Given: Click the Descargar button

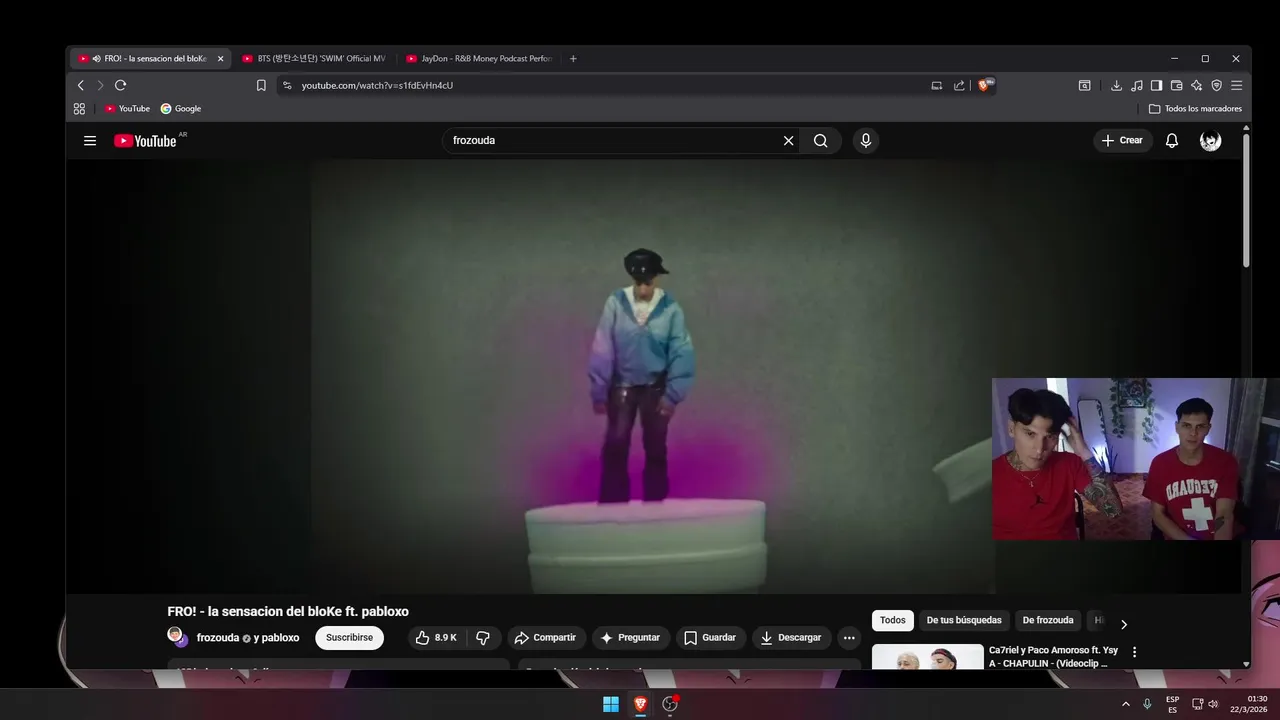Looking at the screenshot, I should [x=791, y=638].
